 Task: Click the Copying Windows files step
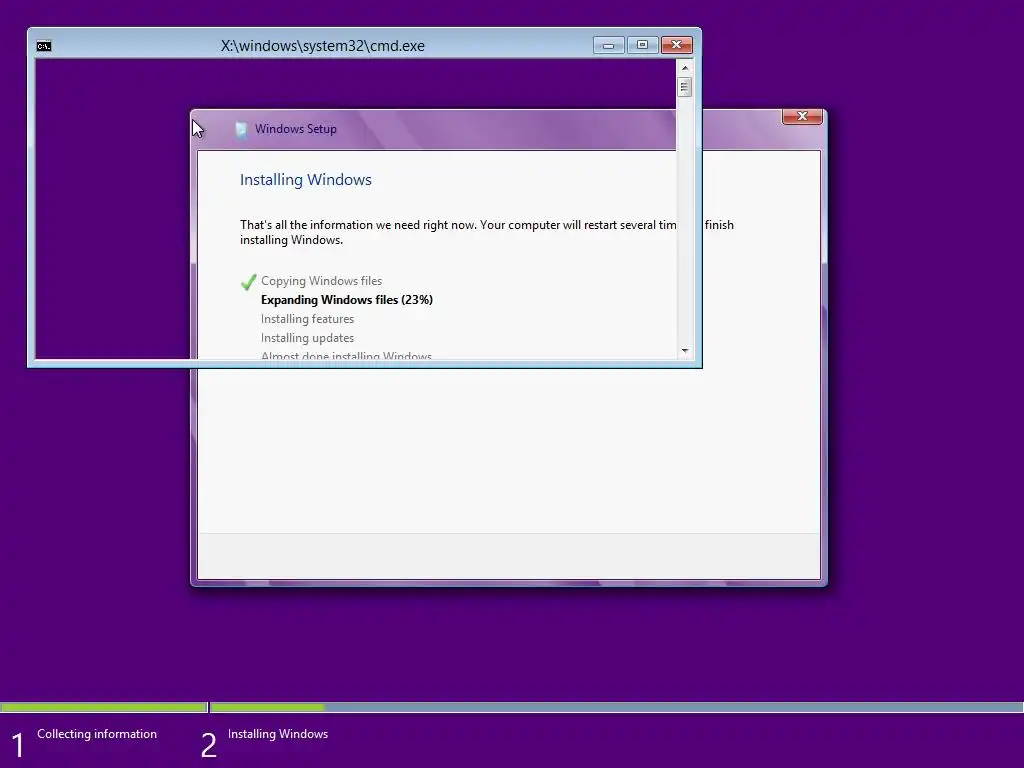coord(321,281)
